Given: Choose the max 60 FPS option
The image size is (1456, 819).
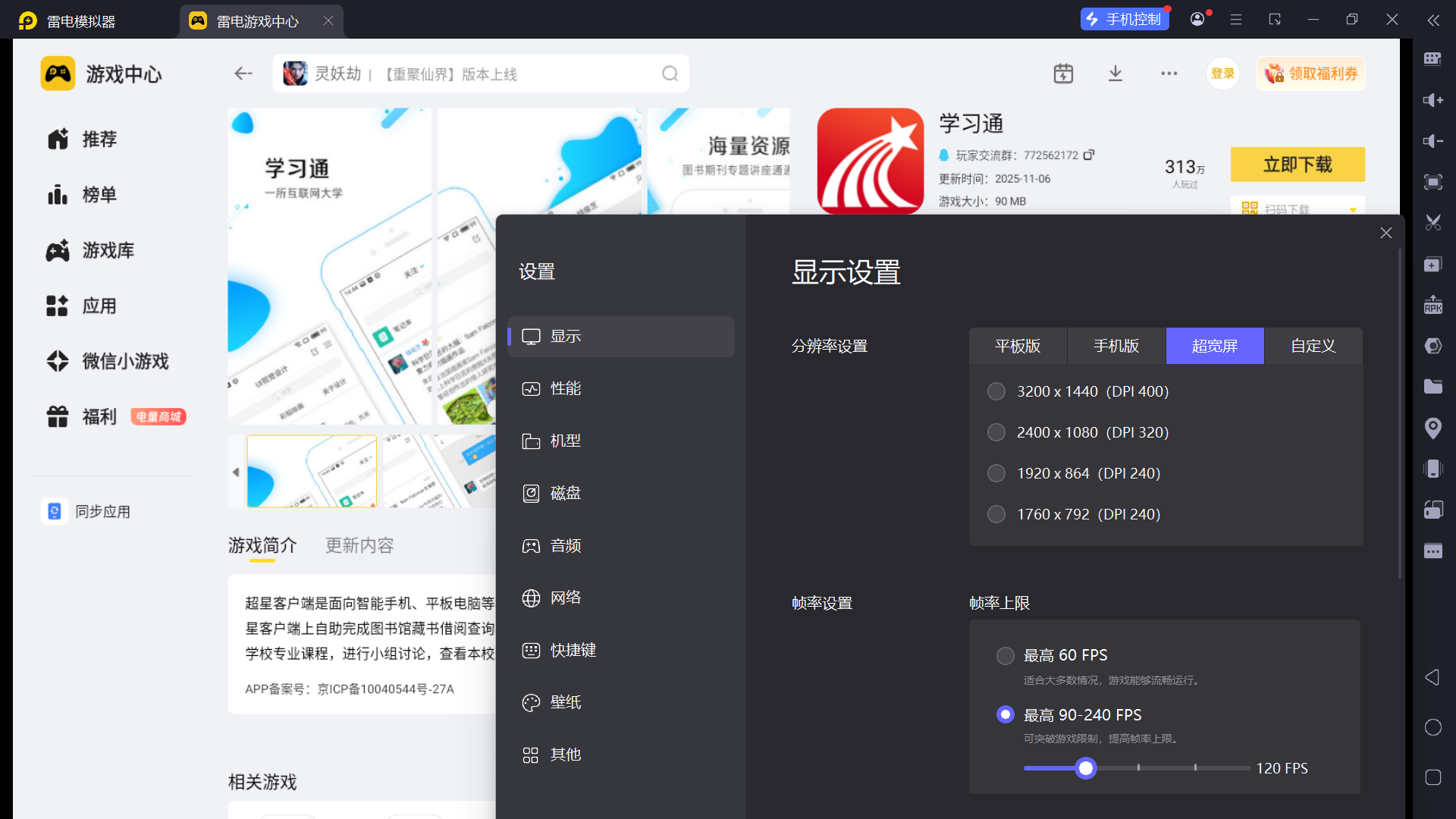Looking at the screenshot, I should click(1005, 655).
